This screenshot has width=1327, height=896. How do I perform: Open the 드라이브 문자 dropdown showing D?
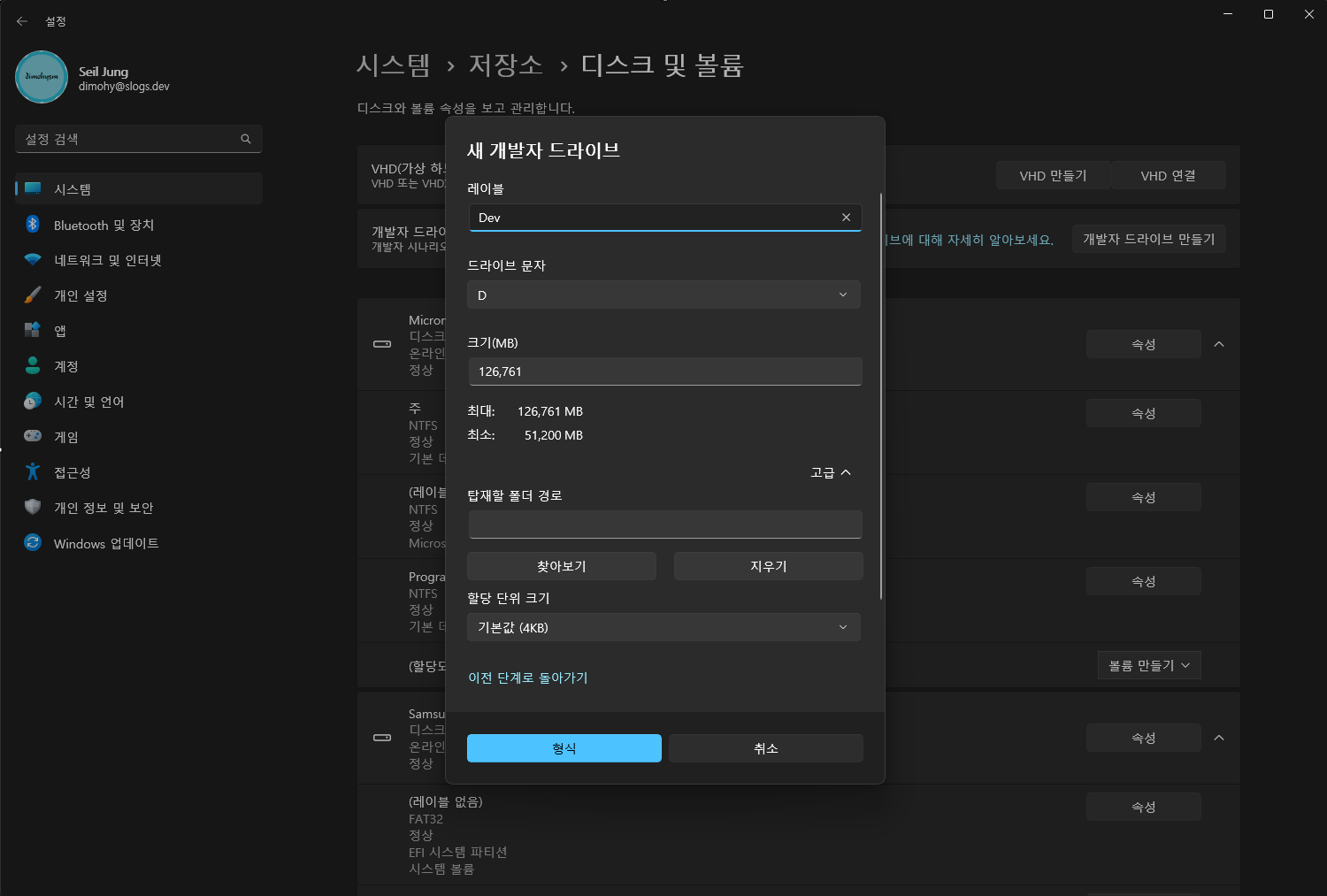(x=664, y=295)
